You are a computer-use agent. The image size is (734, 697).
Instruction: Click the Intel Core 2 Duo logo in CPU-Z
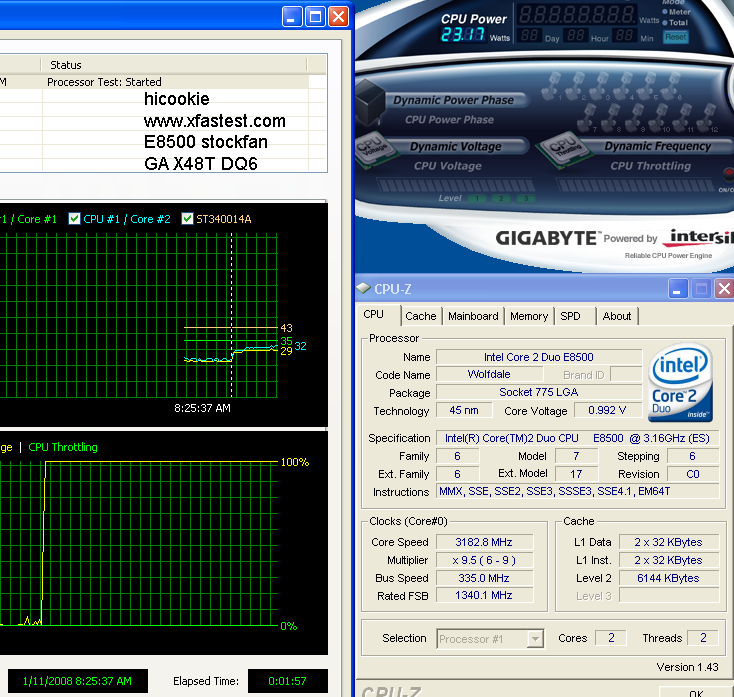coord(681,382)
